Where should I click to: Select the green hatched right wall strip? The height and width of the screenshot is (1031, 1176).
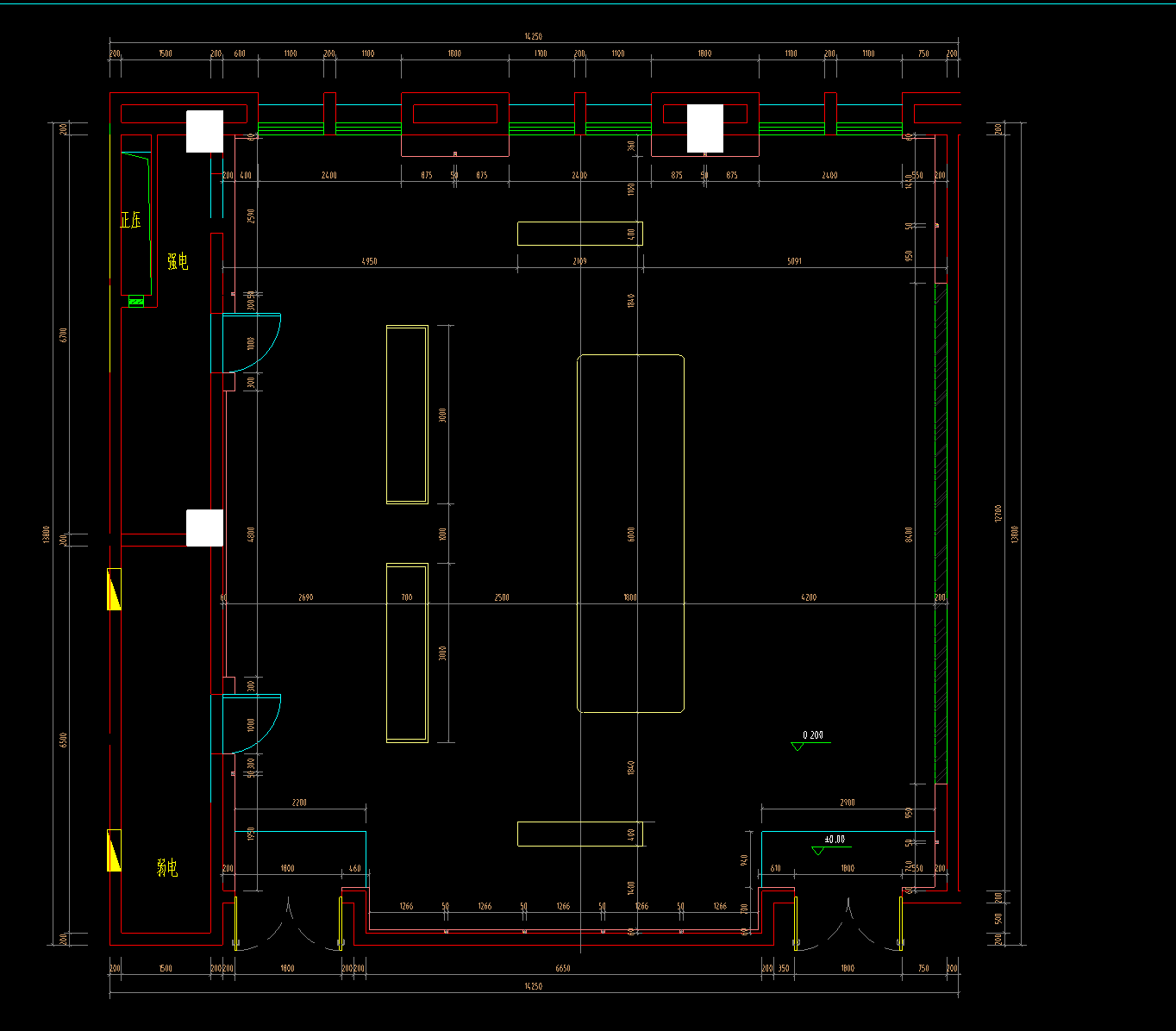pyautogui.click(x=941, y=534)
